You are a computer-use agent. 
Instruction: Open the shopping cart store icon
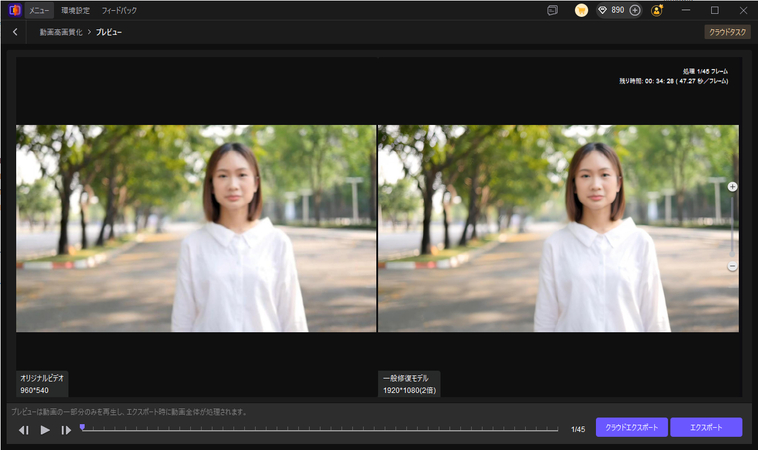click(581, 10)
